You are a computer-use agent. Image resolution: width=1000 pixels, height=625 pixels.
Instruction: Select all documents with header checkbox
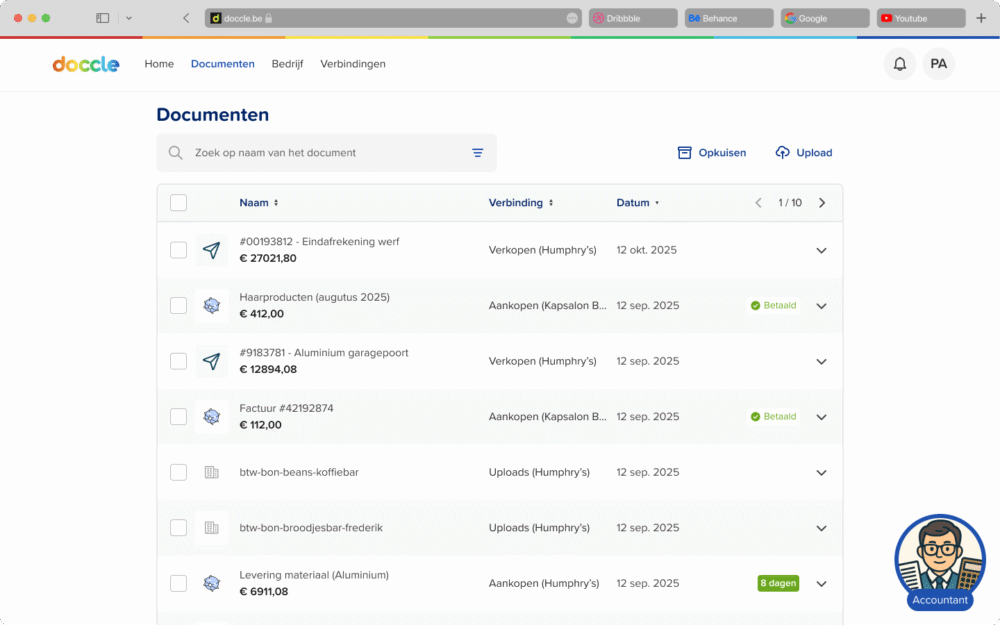click(x=178, y=203)
